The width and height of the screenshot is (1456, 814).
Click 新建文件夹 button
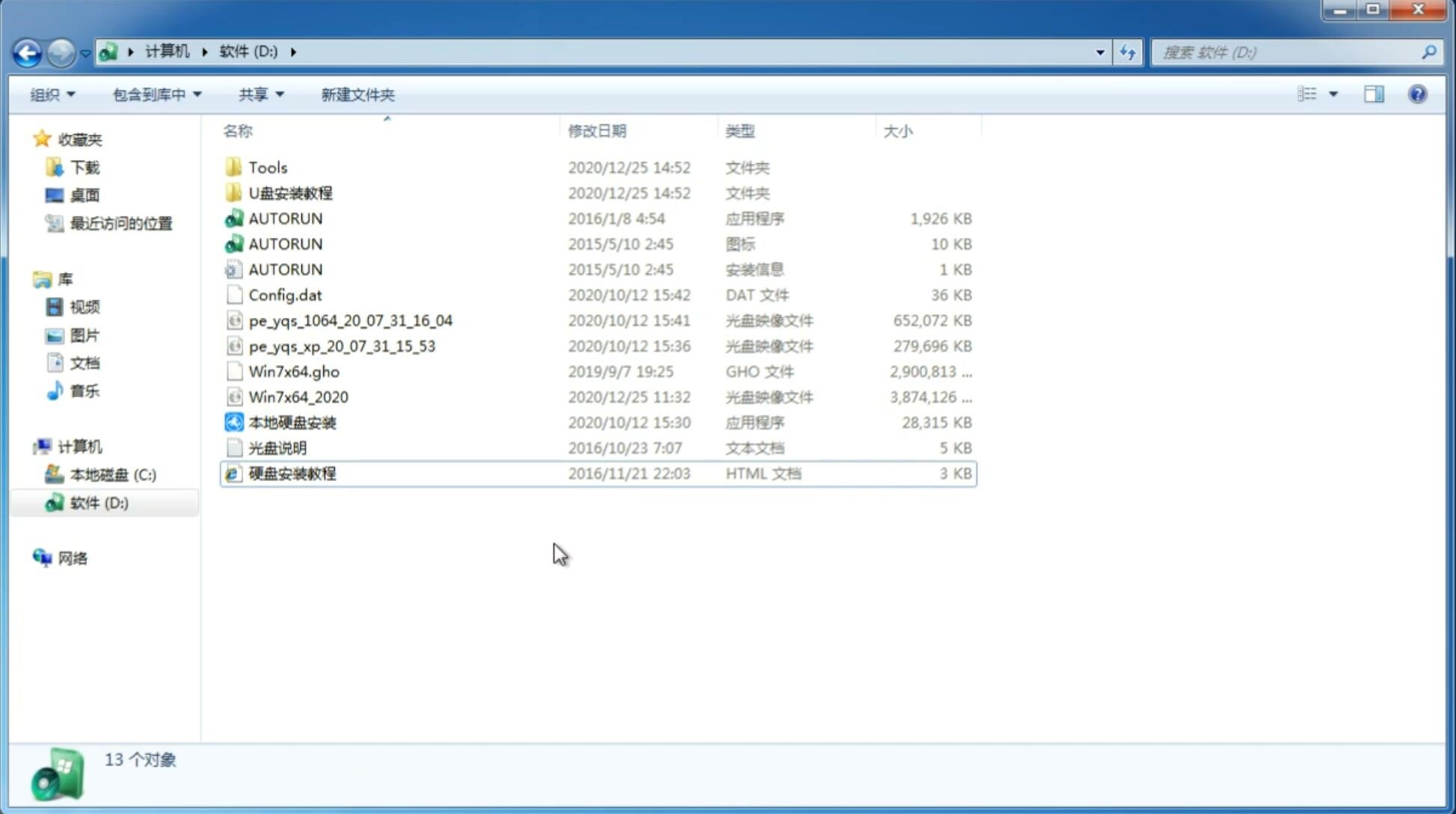coord(357,94)
